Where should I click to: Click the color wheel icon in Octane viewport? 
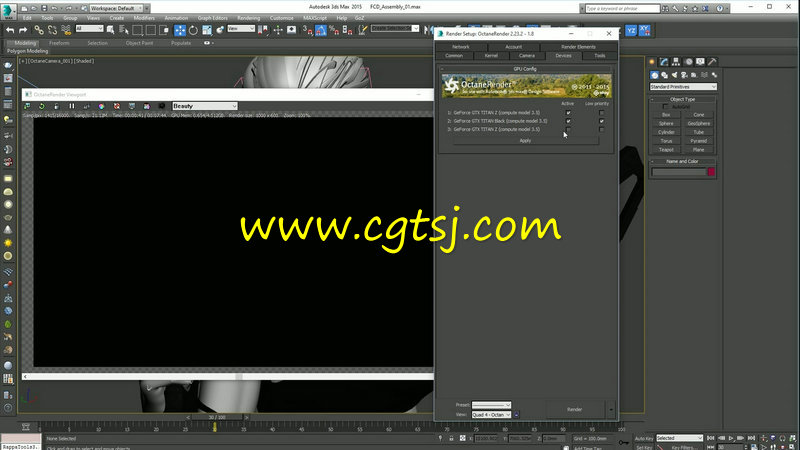(x=102, y=106)
